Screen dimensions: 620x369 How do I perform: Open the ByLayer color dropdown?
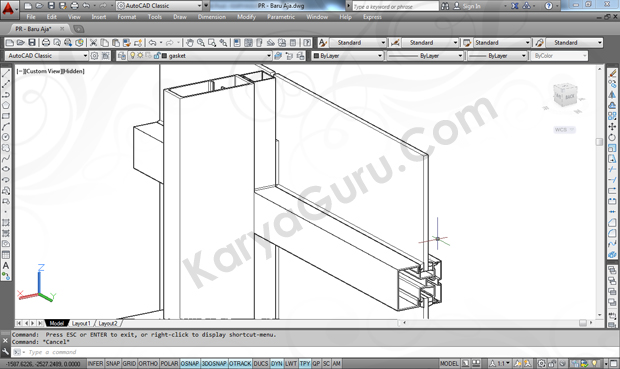click(x=348, y=56)
